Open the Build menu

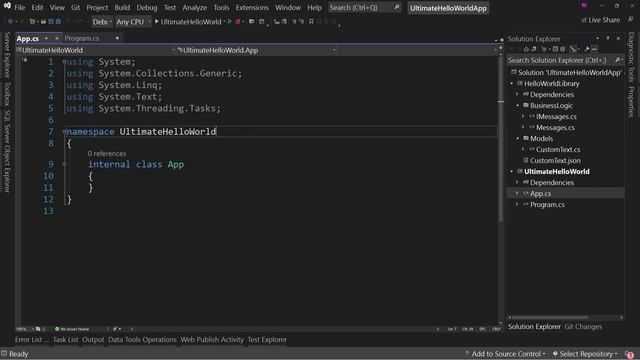click(122, 7)
